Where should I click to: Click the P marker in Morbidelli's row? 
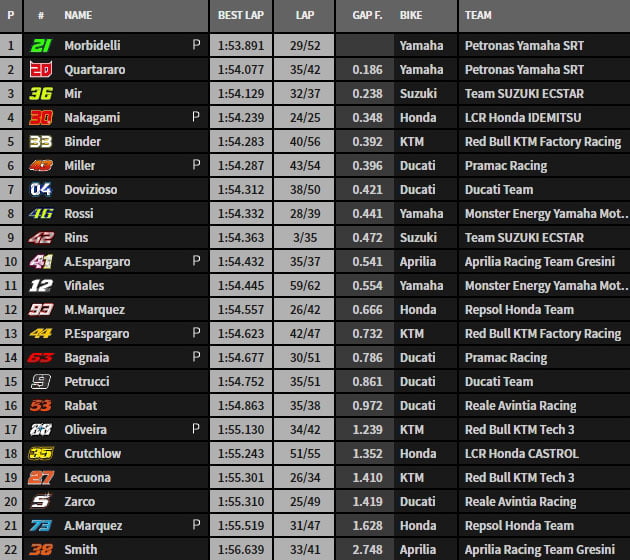pyautogui.click(x=197, y=45)
